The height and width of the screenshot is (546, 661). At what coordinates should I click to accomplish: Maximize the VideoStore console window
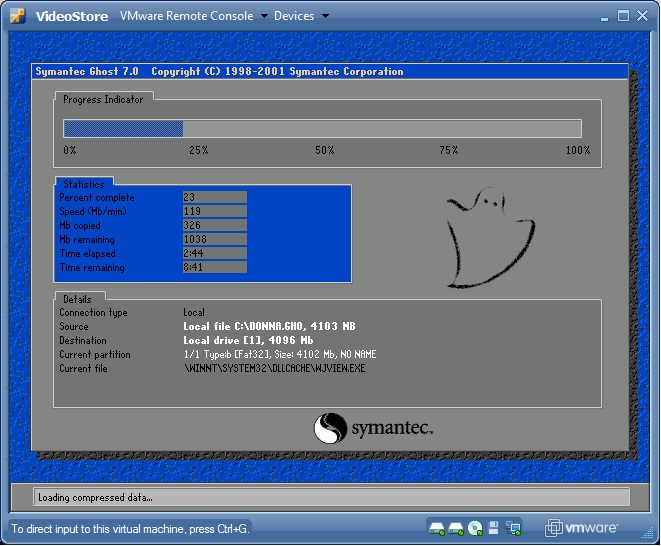623,16
